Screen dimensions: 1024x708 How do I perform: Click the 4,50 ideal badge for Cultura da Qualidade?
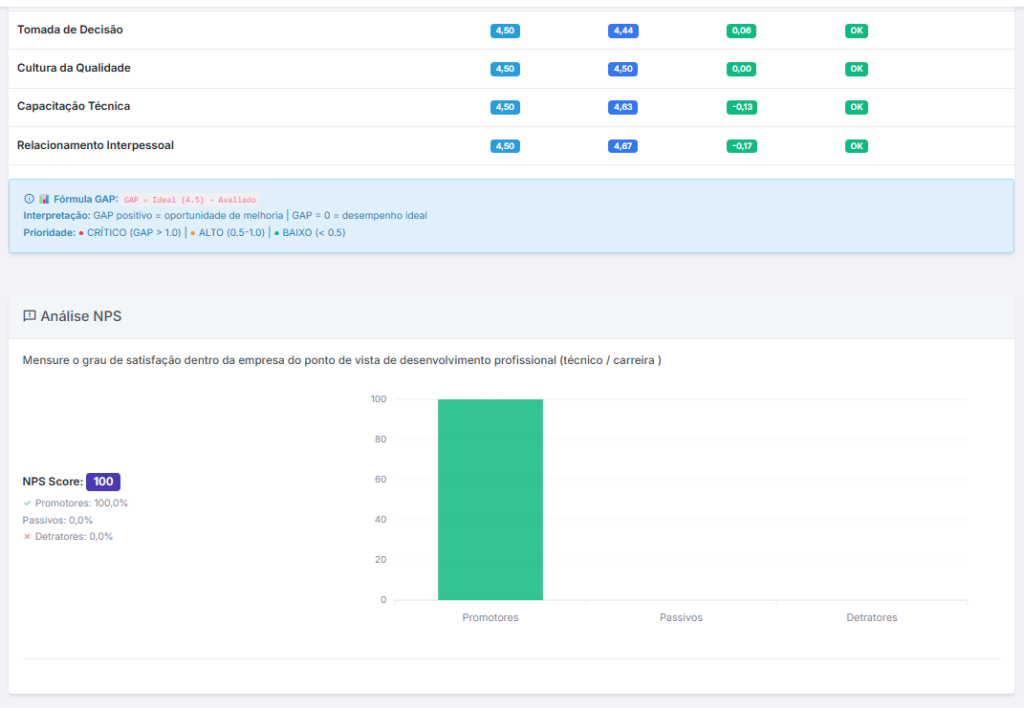click(505, 69)
